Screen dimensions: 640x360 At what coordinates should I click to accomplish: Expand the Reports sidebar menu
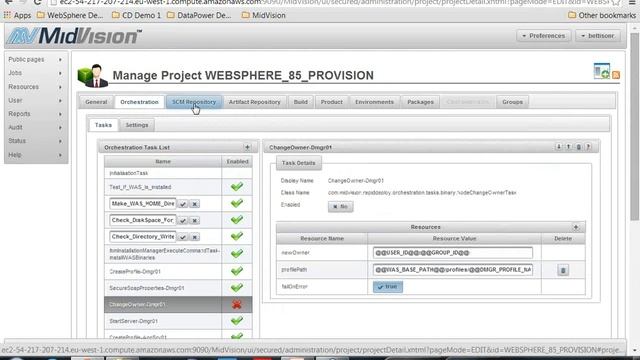click(x=36, y=114)
